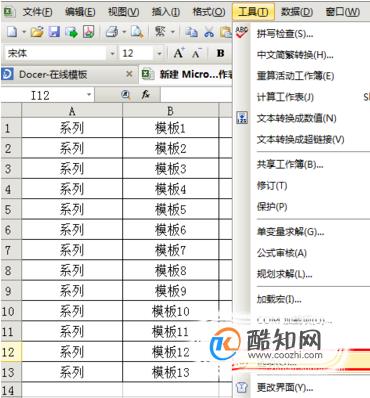Click the printer icon
The height and width of the screenshot is (398, 370).
point(112,32)
